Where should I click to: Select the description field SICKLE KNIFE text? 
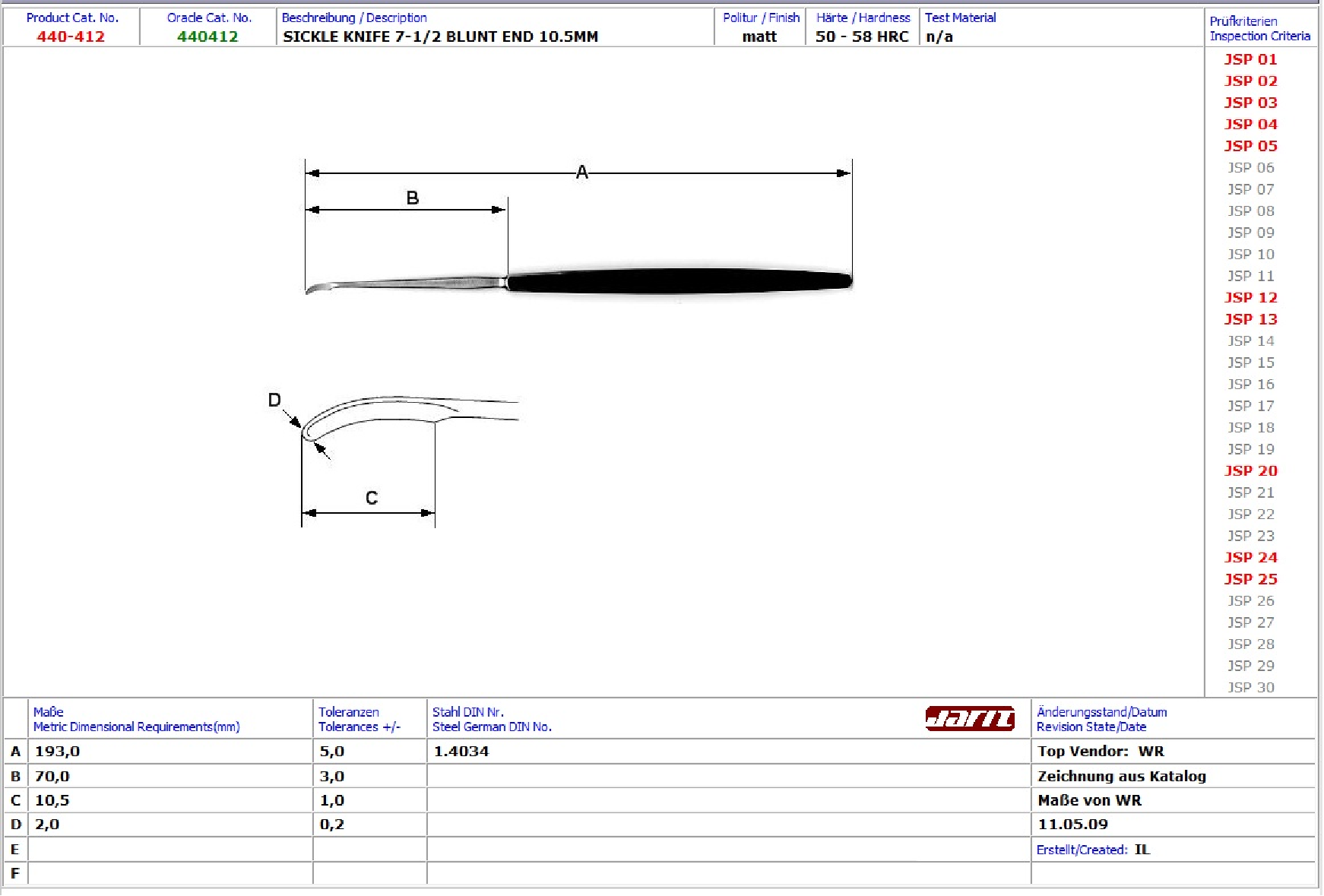click(440, 36)
